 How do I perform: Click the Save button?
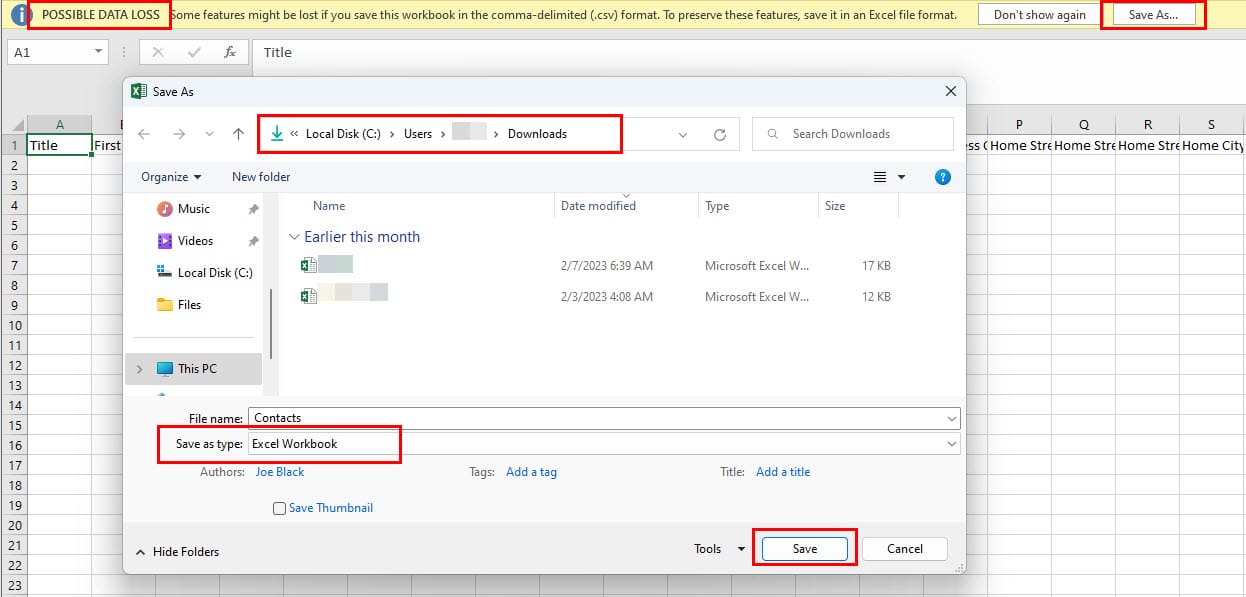pyautogui.click(x=805, y=549)
